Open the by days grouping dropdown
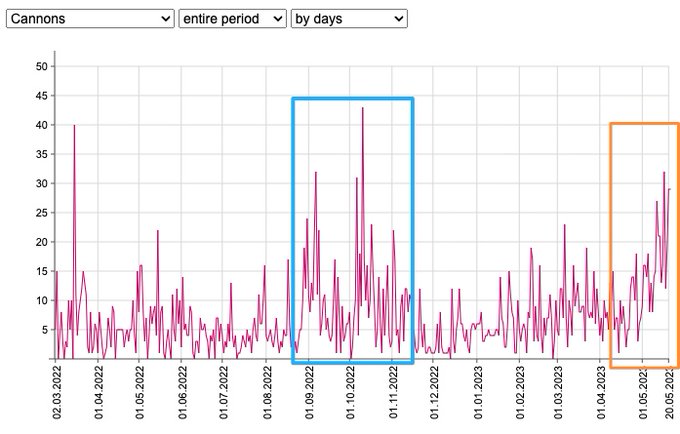The height and width of the screenshot is (434, 680). tap(349, 19)
